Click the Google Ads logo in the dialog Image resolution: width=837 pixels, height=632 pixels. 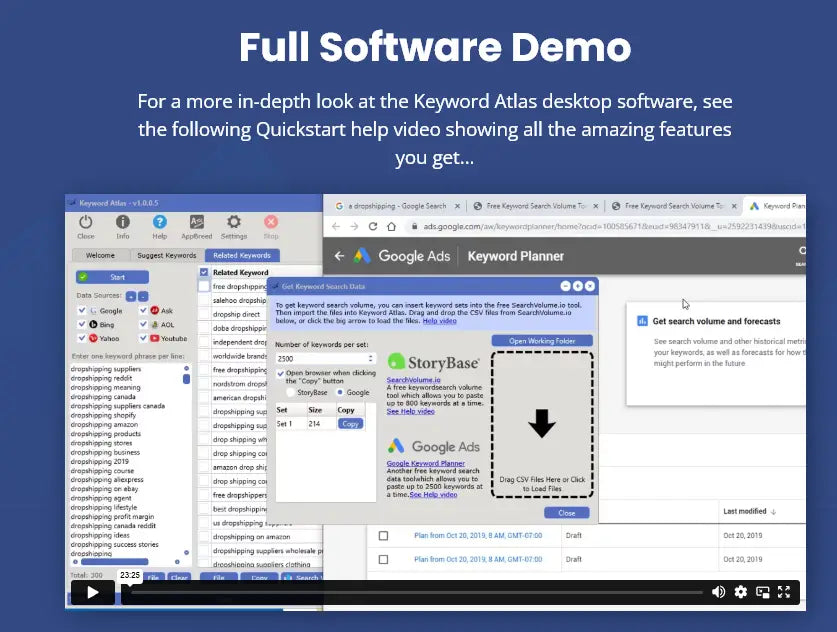(433, 446)
